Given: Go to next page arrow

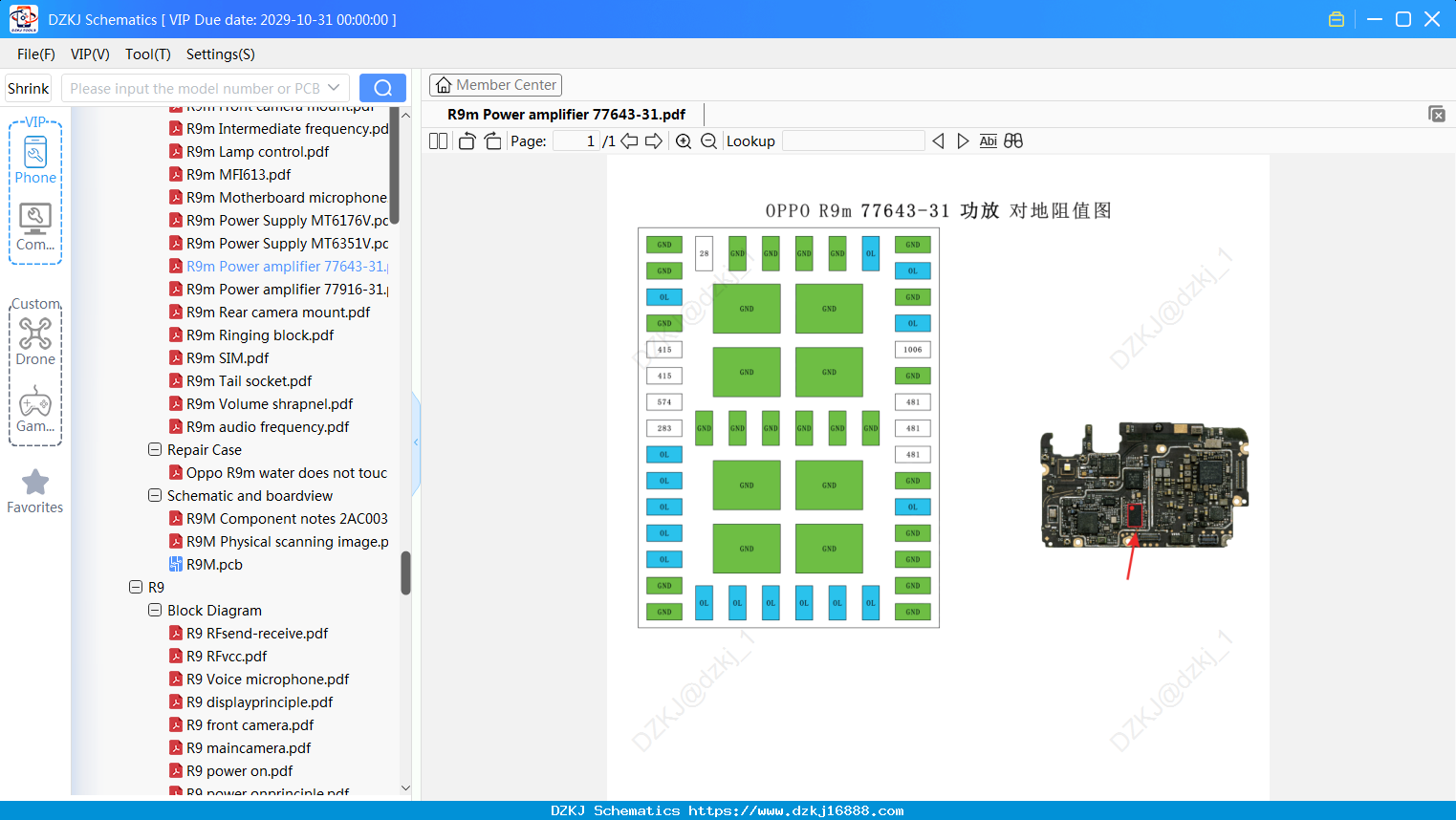Looking at the screenshot, I should tap(654, 141).
